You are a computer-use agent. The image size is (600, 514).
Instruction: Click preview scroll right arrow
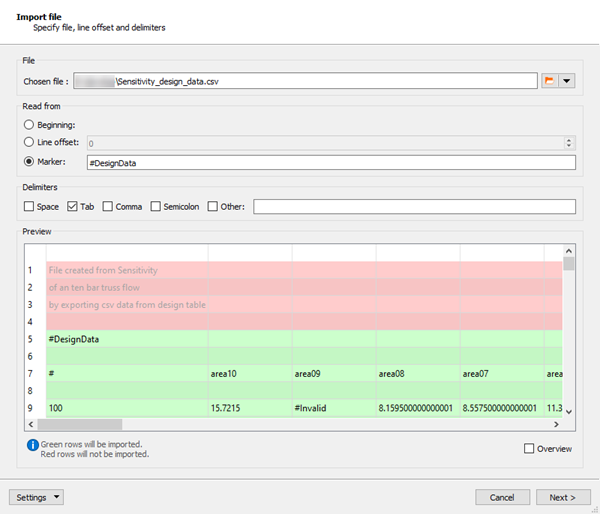point(556,424)
